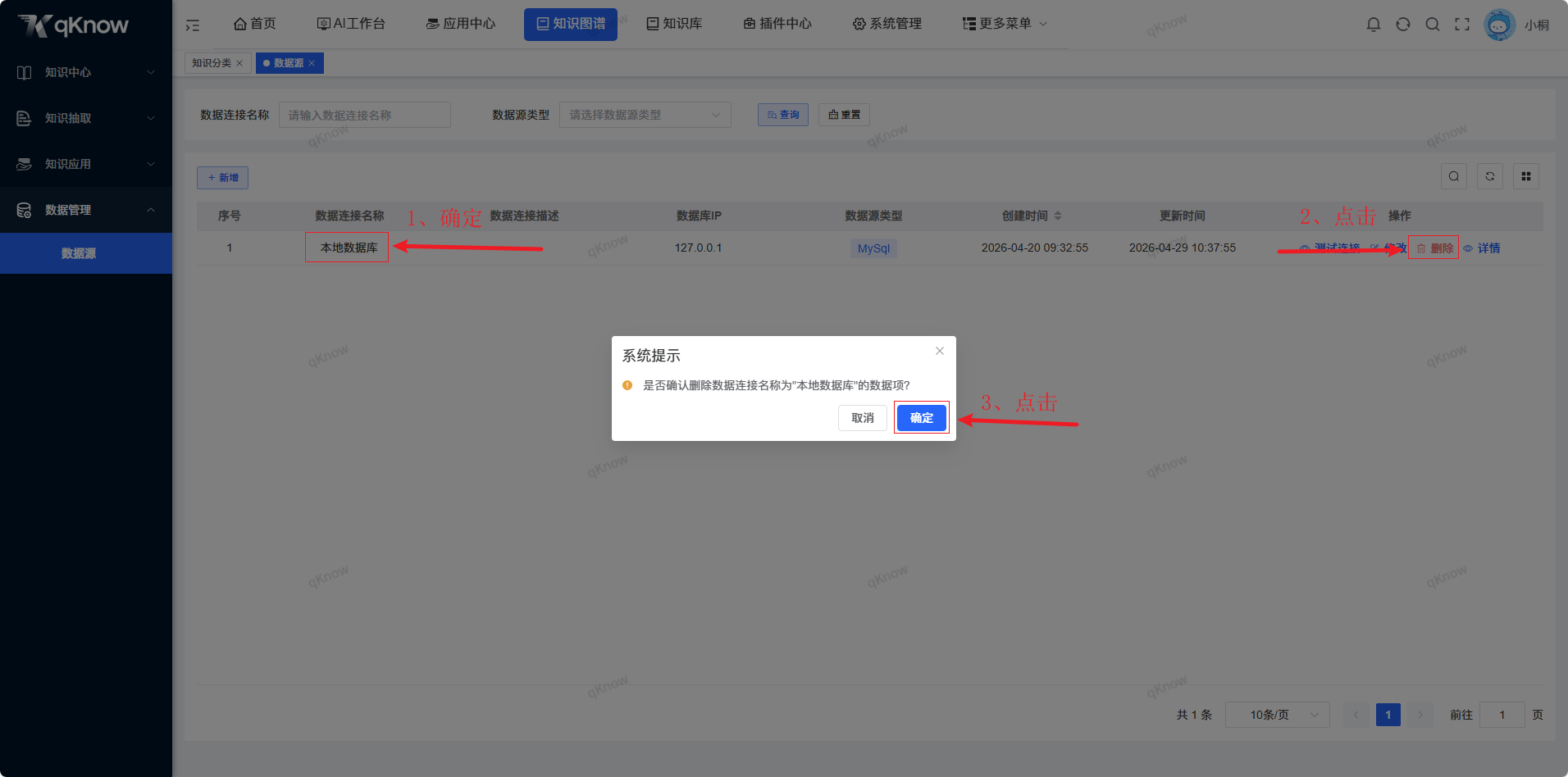
Task: Click 2026-04-20 09:32:55 creation time cell
Action: click(1035, 248)
